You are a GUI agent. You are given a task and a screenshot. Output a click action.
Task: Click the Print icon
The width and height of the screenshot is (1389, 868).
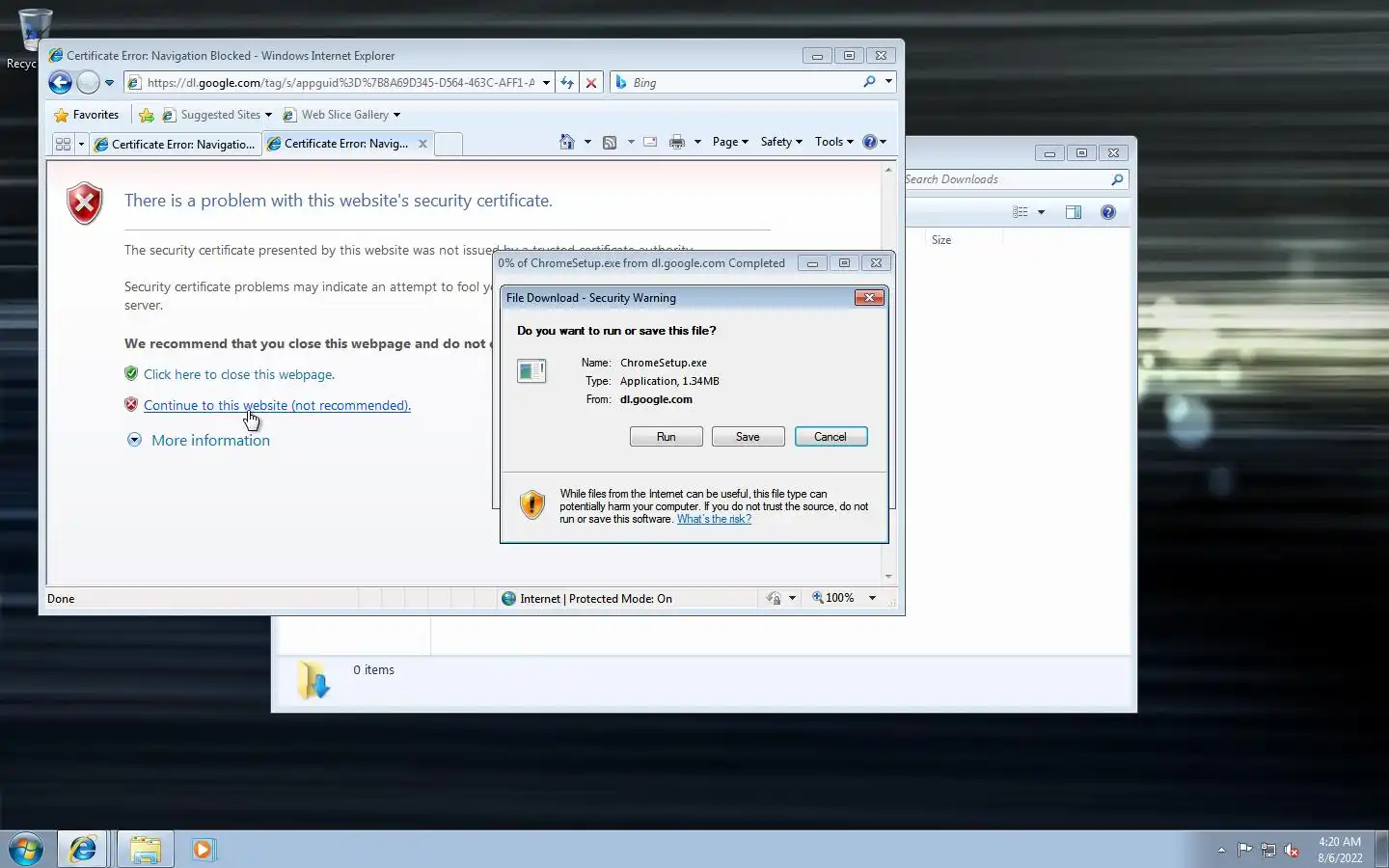(x=677, y=142)
